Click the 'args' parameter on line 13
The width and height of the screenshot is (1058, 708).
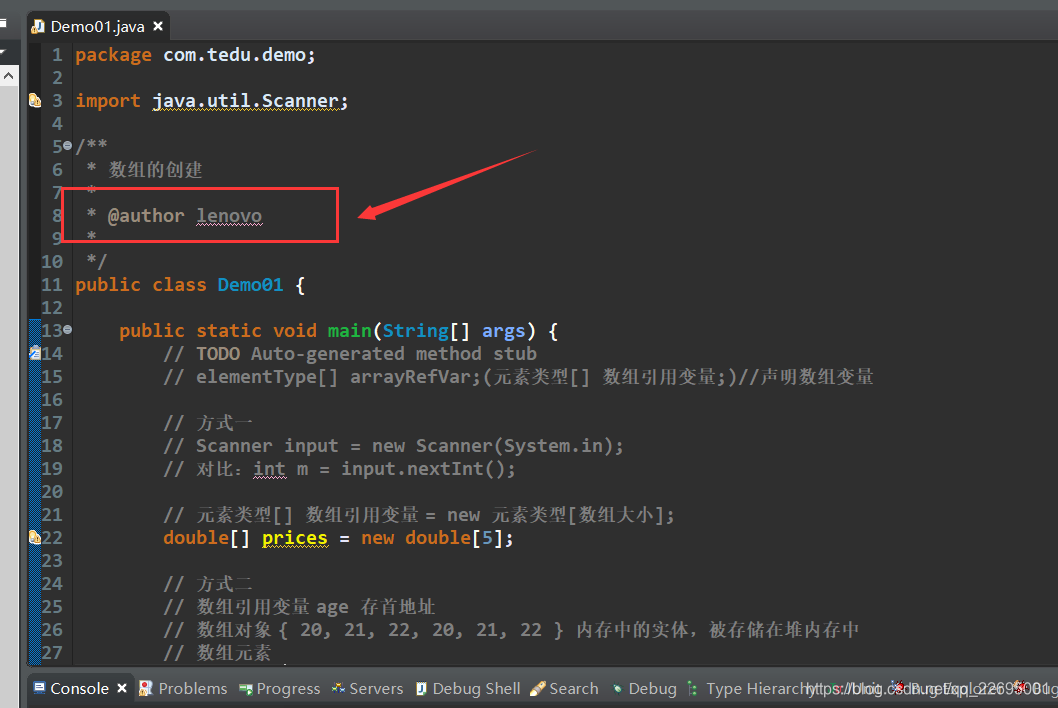click(x=503, y=331)
